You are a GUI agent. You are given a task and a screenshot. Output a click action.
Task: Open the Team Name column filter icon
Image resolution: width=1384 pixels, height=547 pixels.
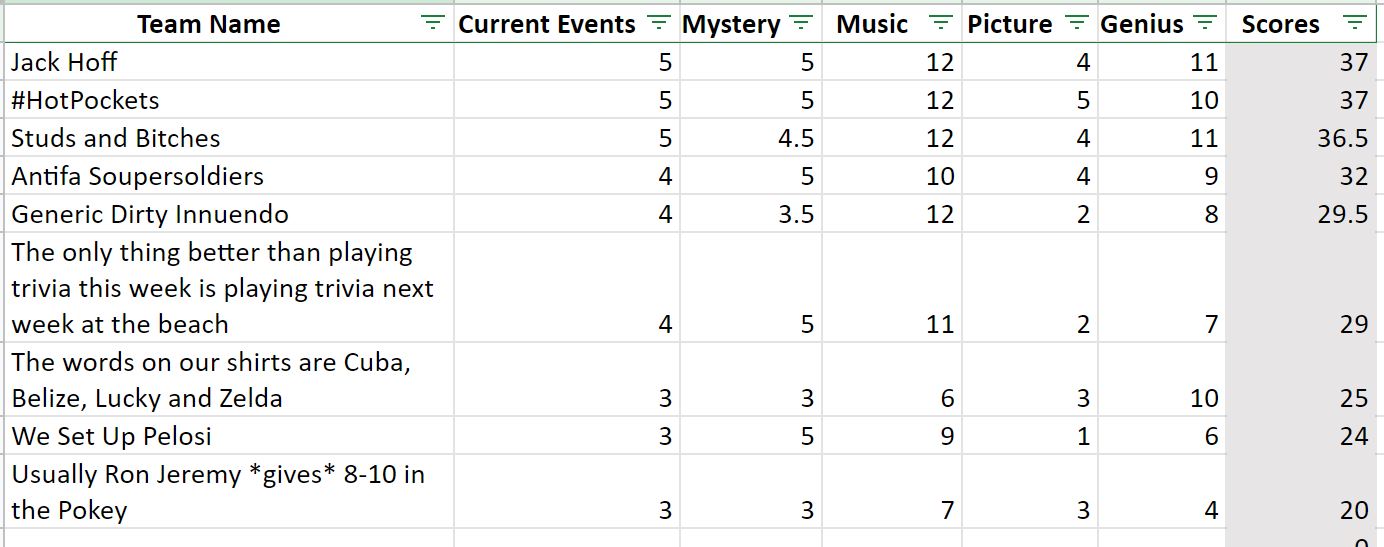pyautogui.click(x=432, y=23)
